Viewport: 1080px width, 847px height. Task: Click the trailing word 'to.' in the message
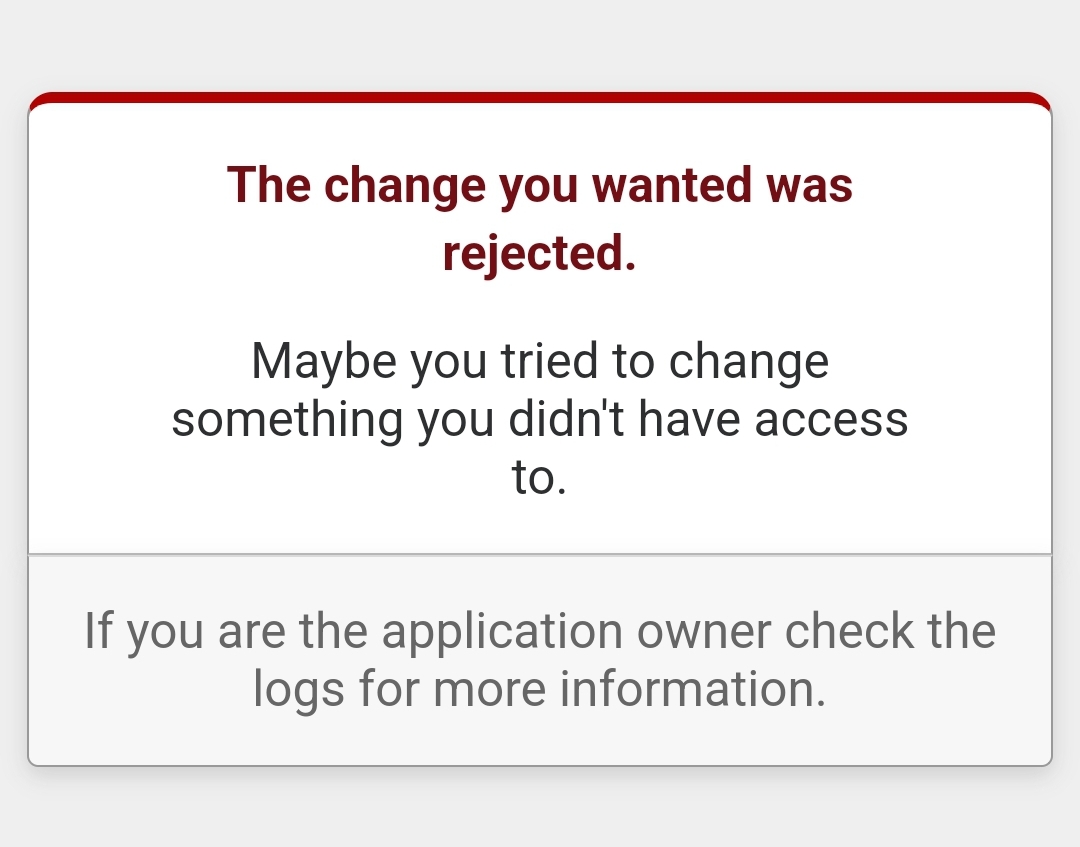pyautogui.click(x=539, y=477)
